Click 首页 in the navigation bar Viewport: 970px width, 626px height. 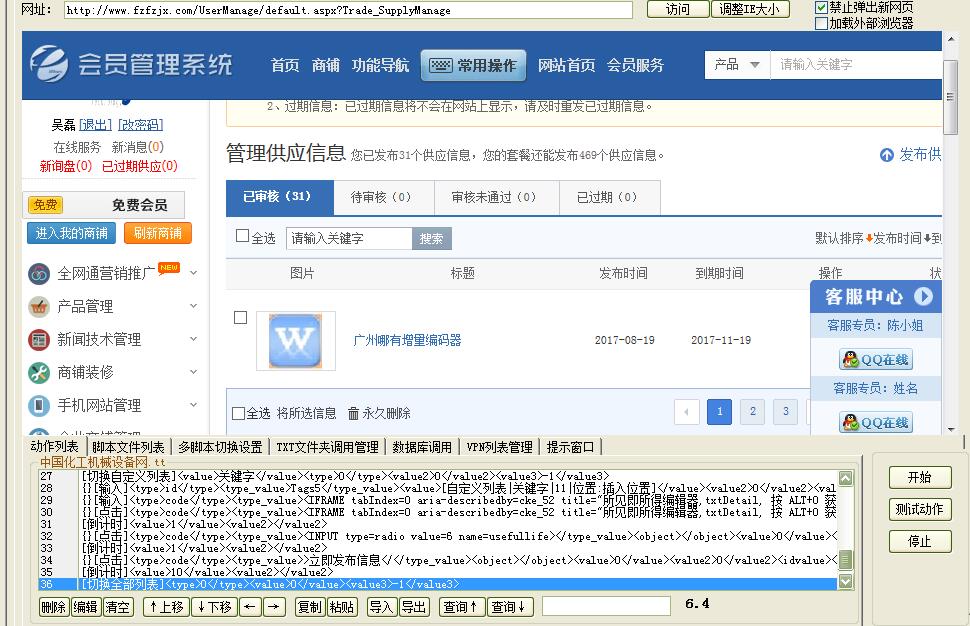(x=285, y=65)
